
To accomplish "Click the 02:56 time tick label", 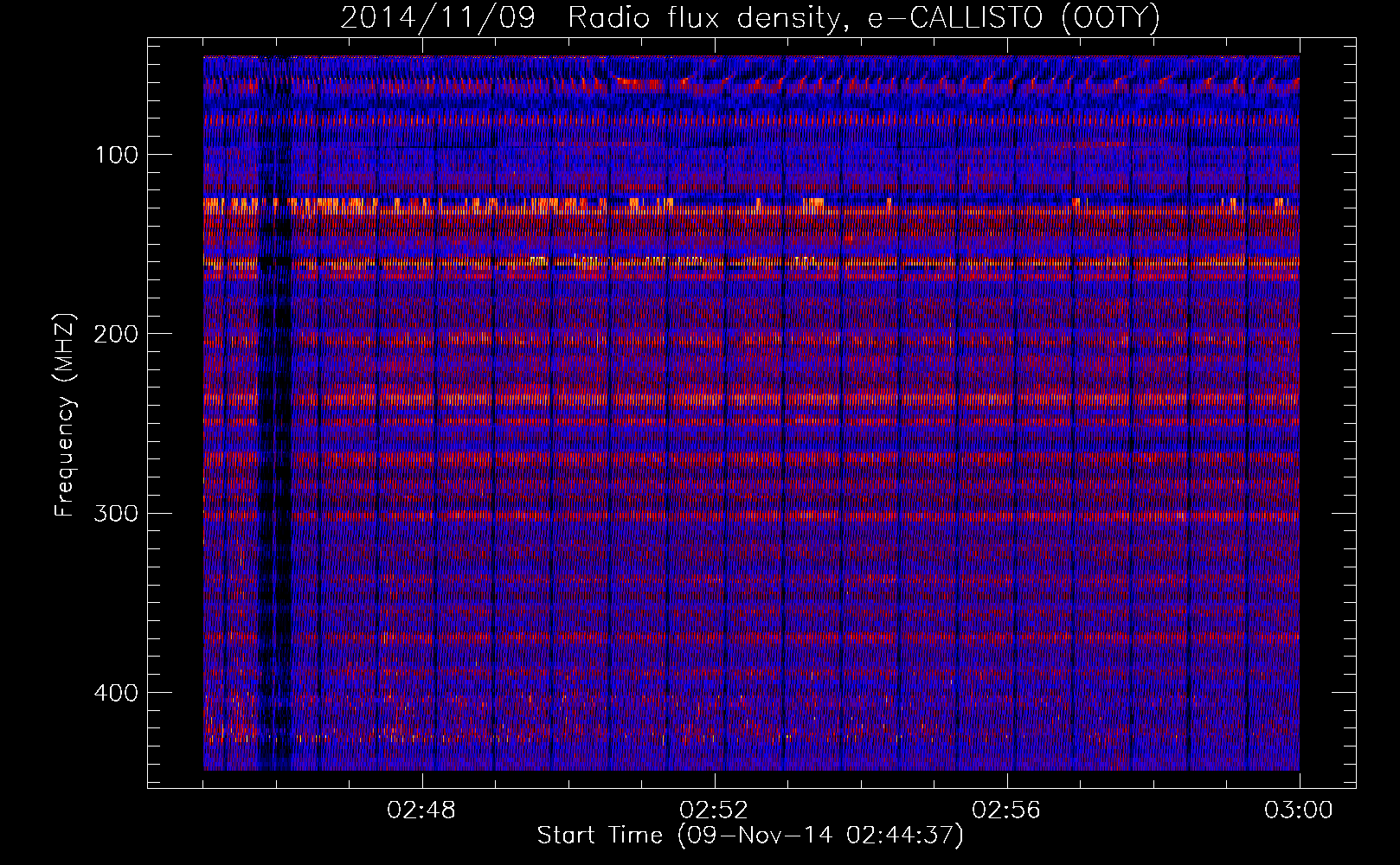I will pos(1006,811).
